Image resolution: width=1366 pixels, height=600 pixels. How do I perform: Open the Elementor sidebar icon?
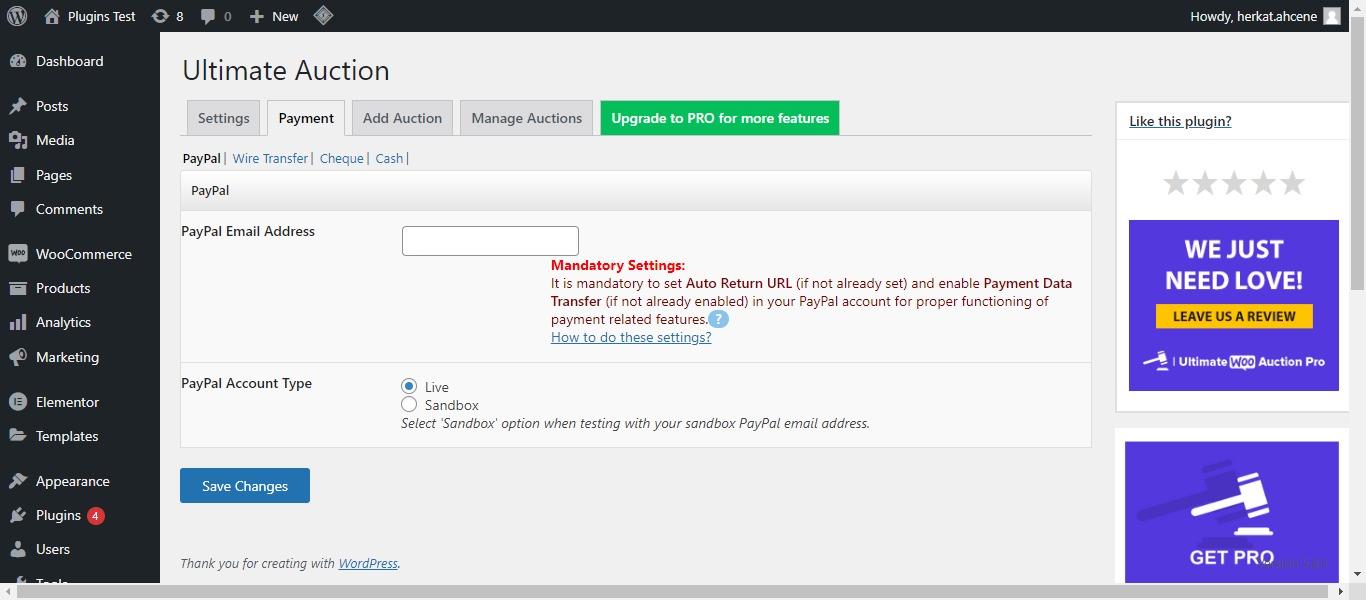point(17,402)
